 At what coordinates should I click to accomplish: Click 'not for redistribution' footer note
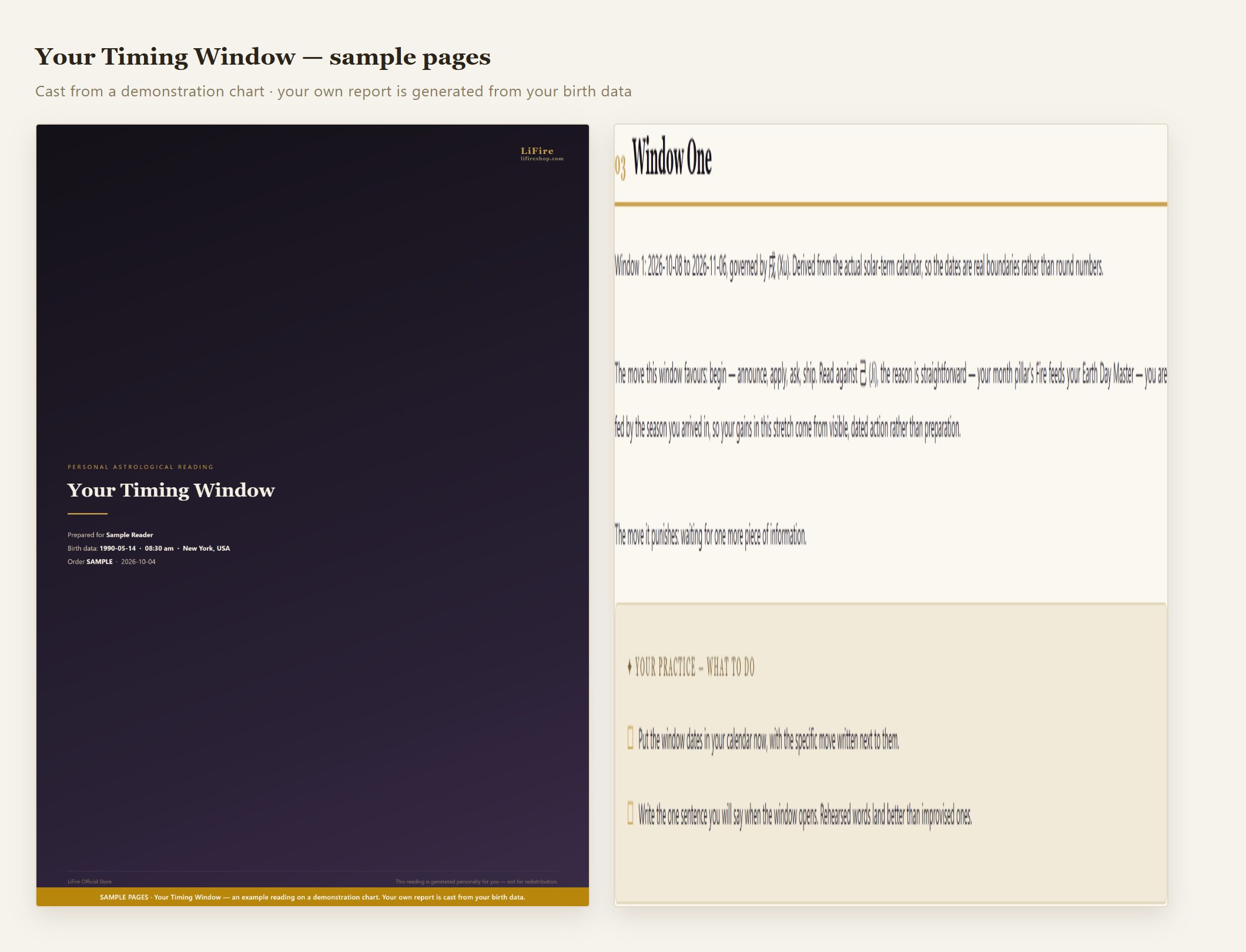click(477, 881)
